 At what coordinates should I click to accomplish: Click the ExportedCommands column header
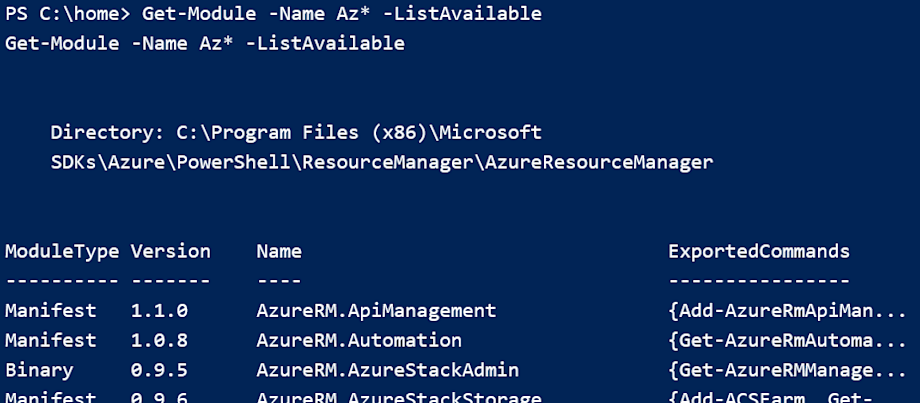759,252
